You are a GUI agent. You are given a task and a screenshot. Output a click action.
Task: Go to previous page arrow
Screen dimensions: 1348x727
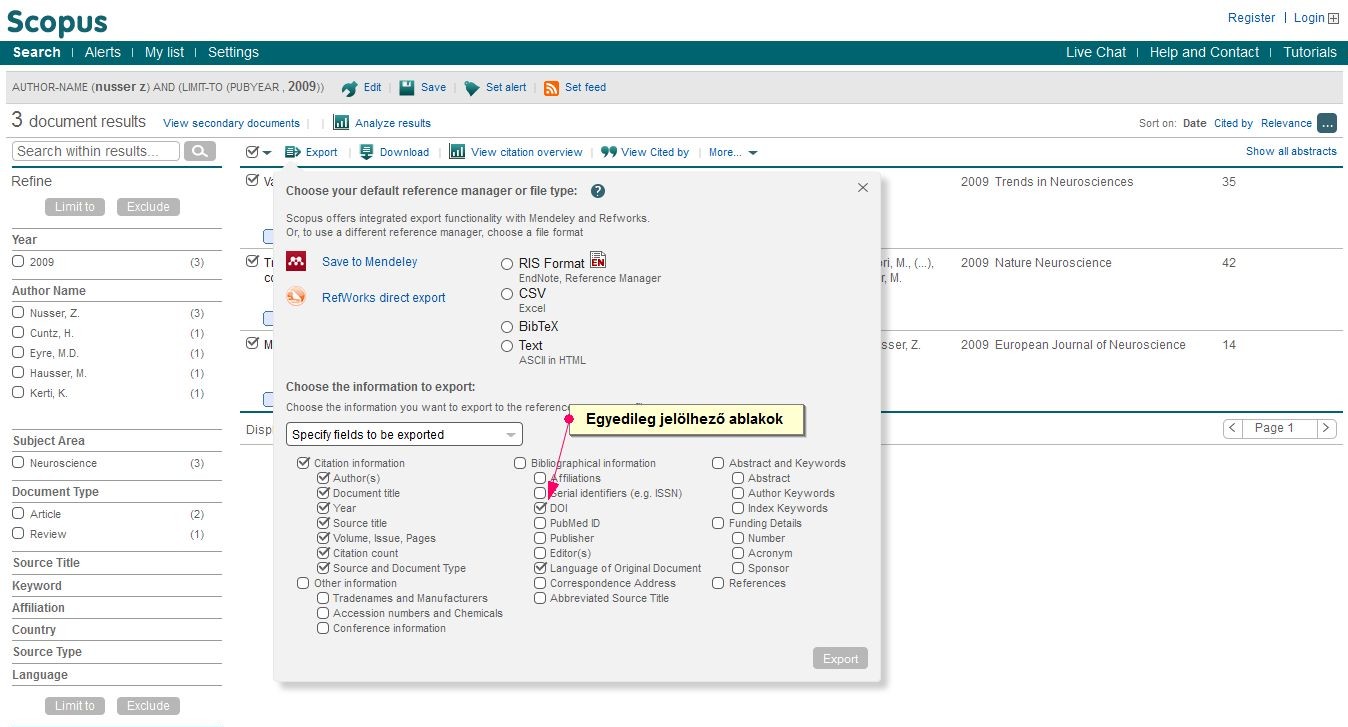coord(1234,428)
